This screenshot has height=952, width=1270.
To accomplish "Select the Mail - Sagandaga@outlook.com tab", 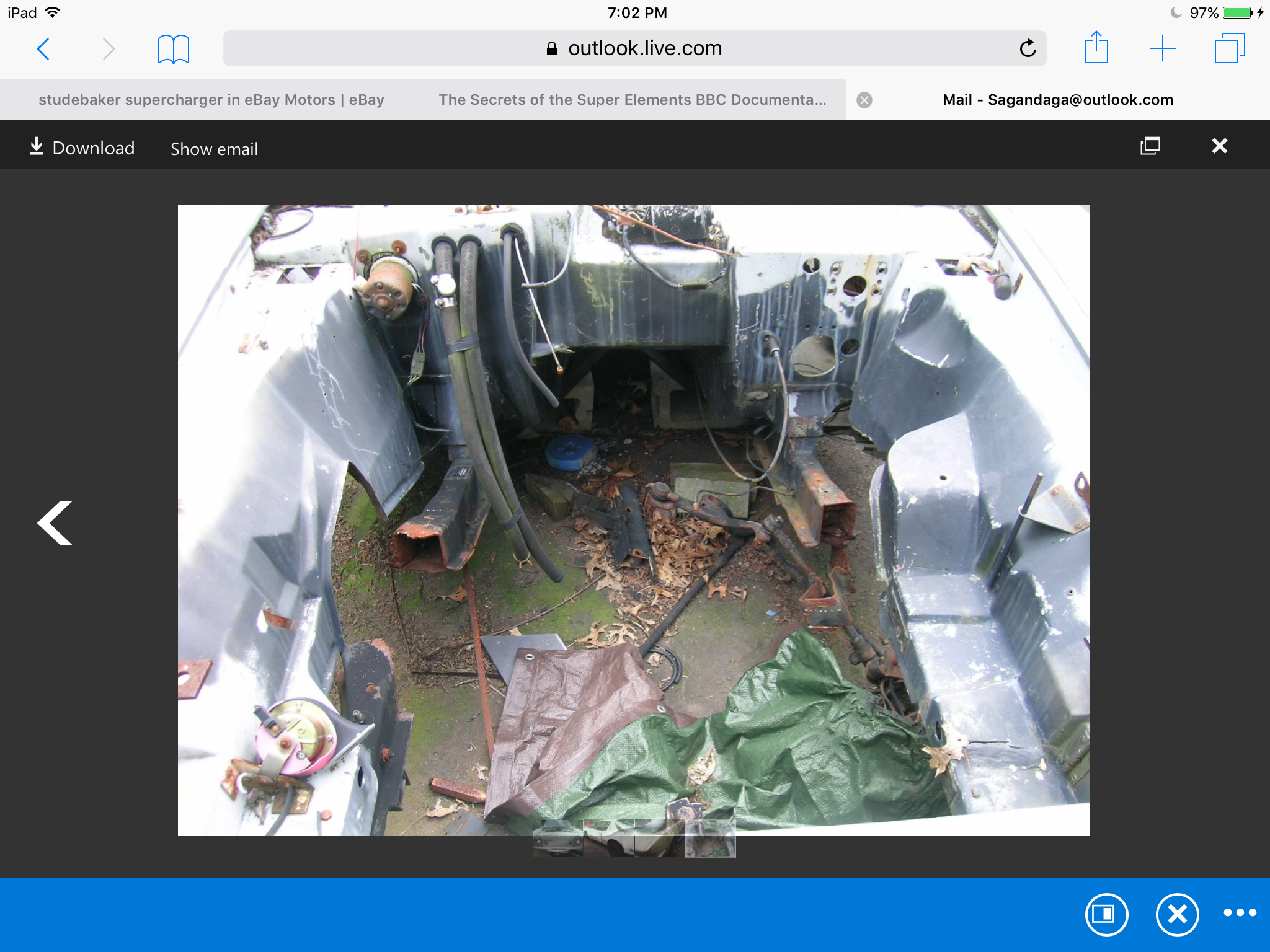I will click(x=1058, y=99).
